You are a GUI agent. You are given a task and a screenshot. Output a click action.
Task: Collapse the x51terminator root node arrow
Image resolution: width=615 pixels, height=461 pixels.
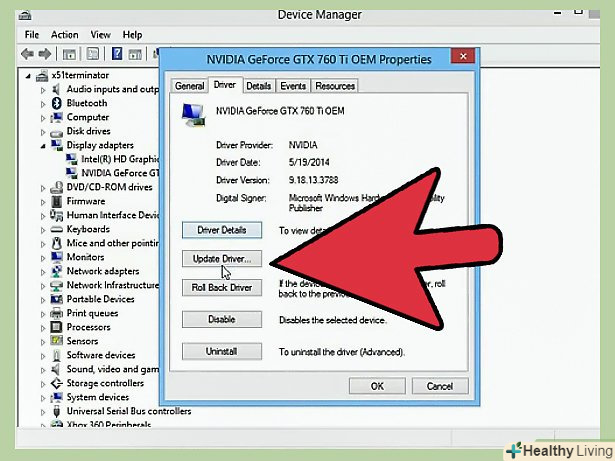point(28,77)
